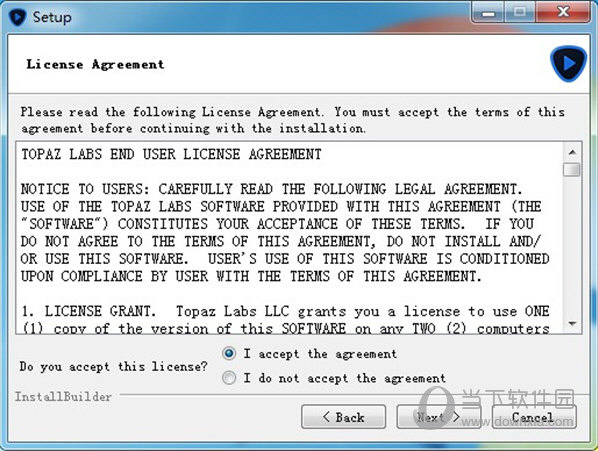Click the empty scrollbar track below the thumb
Screen dimensions: 598x451
(572, 246)
